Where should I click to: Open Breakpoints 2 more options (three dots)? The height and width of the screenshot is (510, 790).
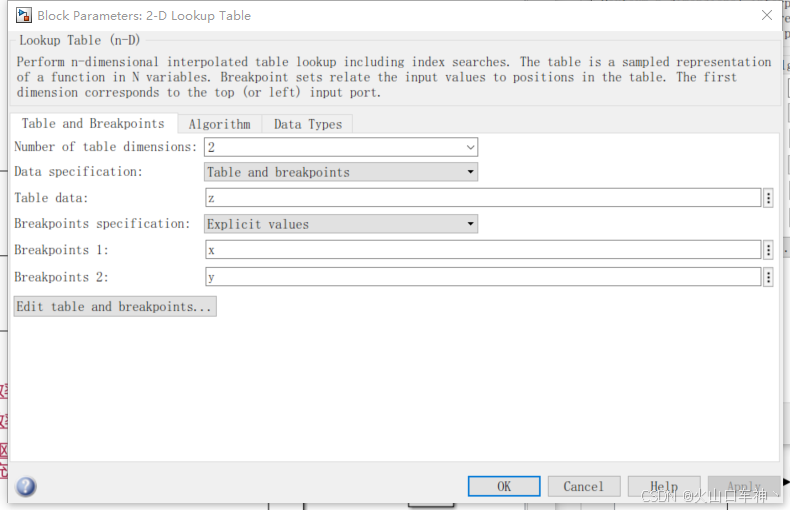pyautogui.click(x=768, y=277)
